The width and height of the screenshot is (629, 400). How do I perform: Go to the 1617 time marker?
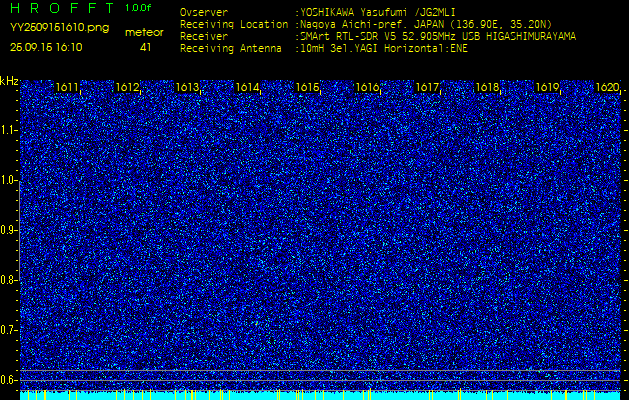point(428,88)
